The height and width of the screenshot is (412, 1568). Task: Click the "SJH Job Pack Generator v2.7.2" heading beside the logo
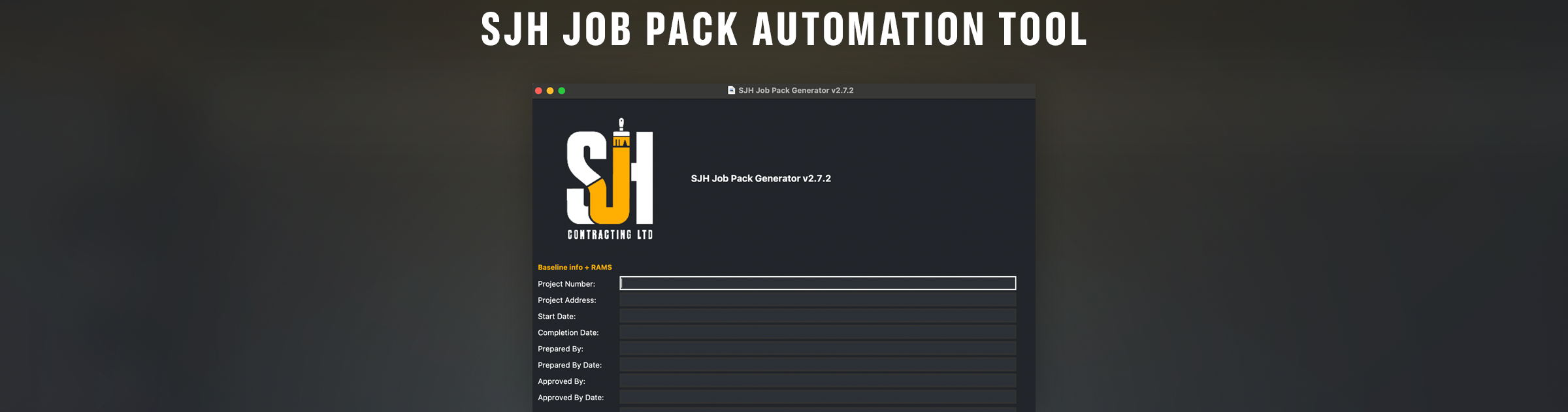(760, 179)
